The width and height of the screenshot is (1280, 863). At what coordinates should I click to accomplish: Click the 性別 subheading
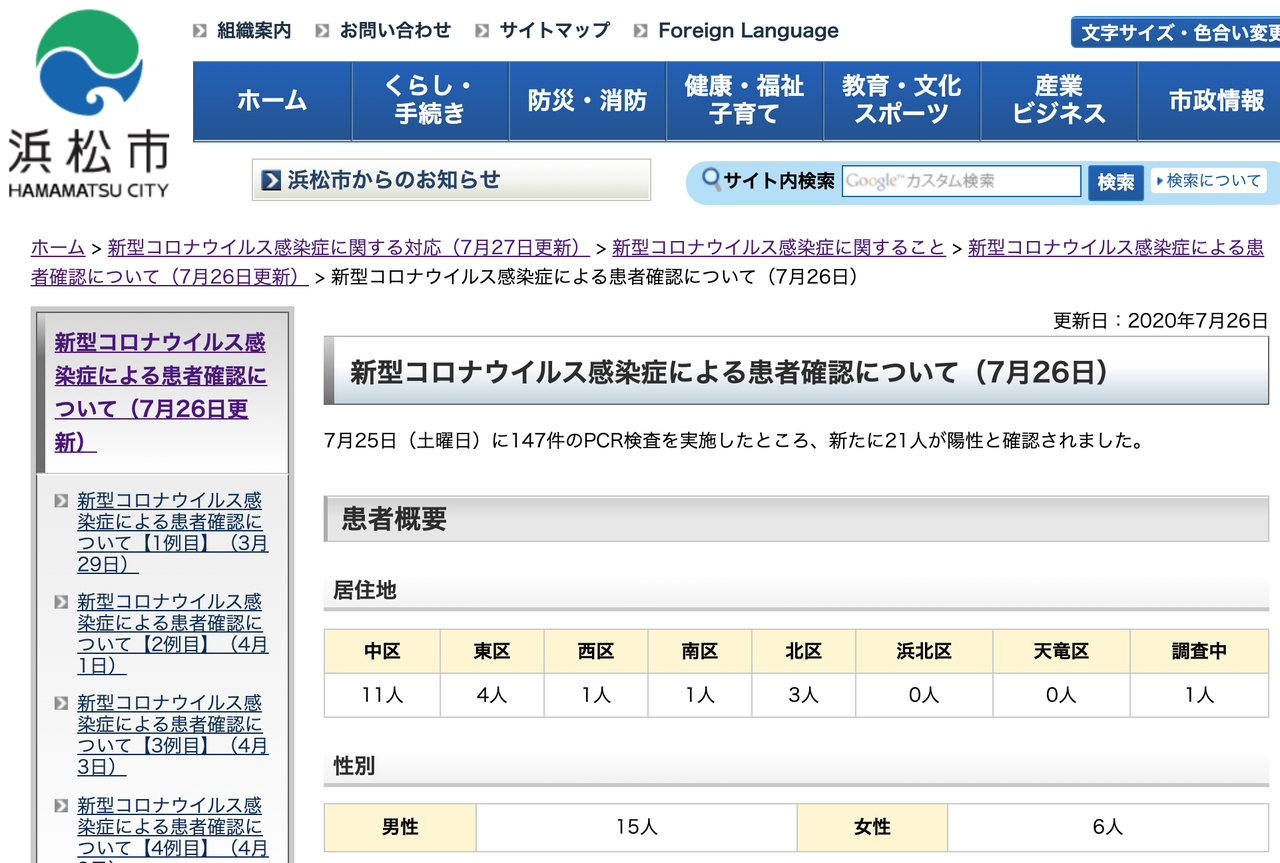(x=354, y=766)
